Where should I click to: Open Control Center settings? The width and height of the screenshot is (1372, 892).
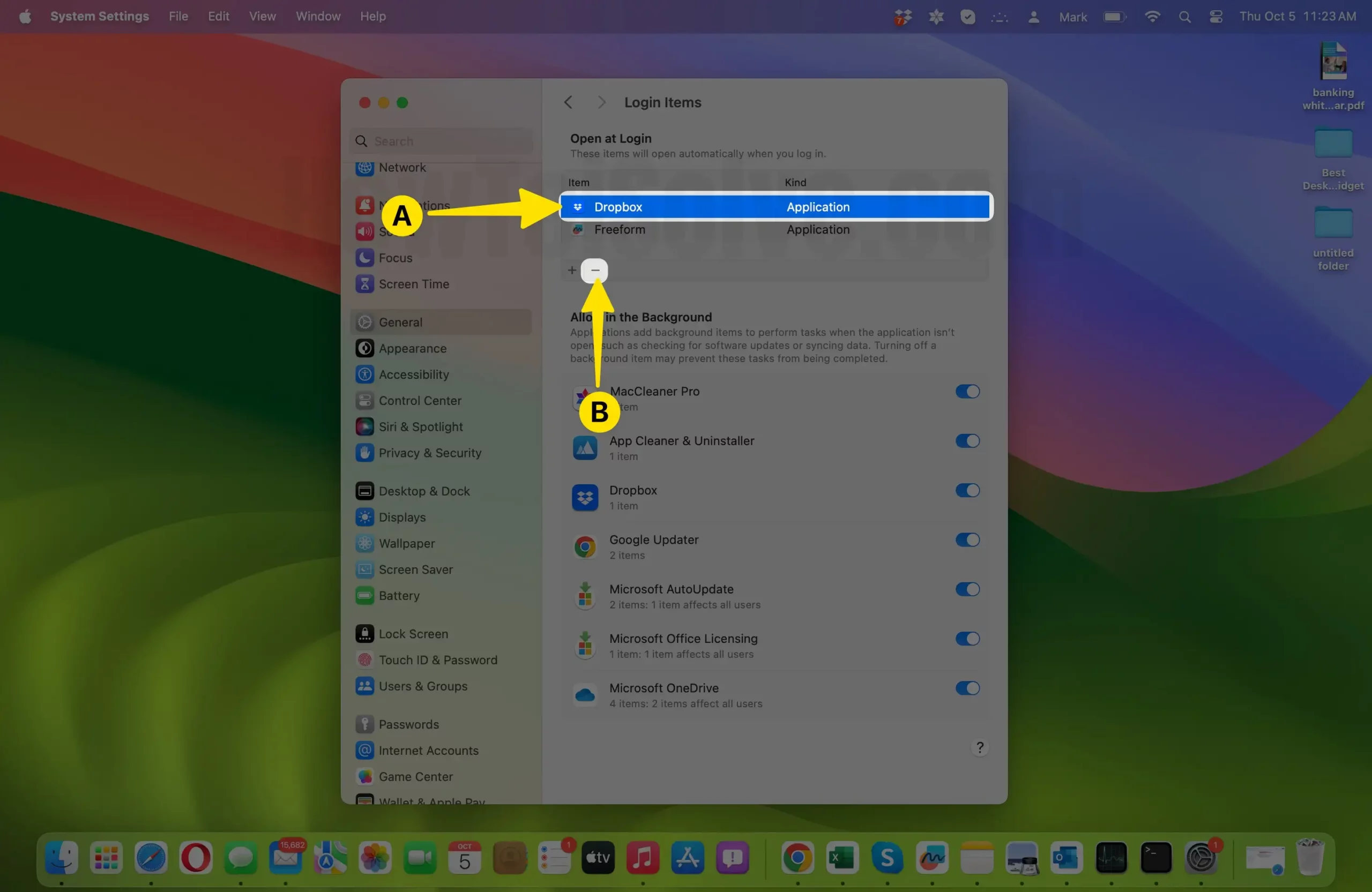441,401
